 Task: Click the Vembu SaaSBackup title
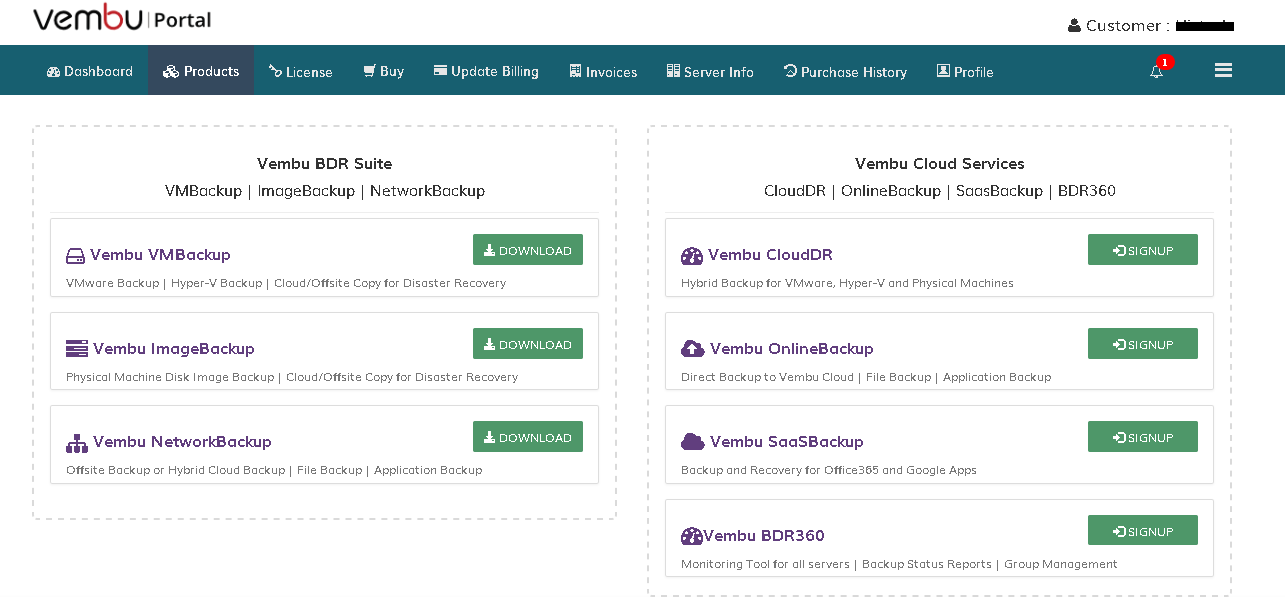(x=787, y=442)
